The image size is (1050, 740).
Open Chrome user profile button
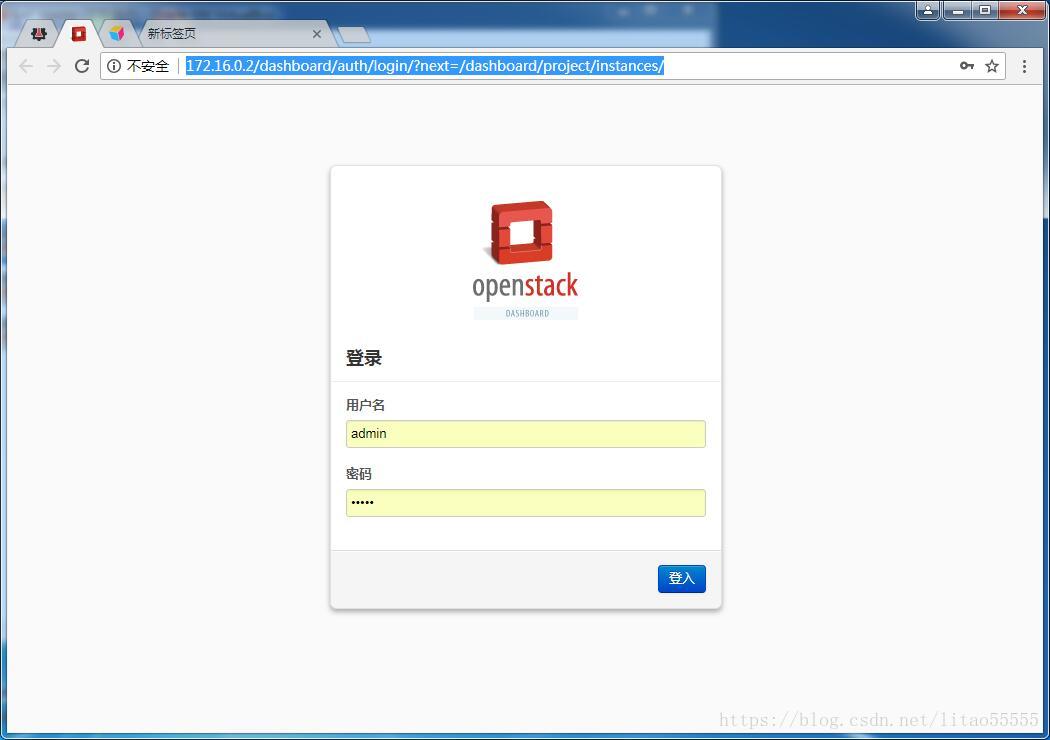pyautogui.click(x=927, y=10)
